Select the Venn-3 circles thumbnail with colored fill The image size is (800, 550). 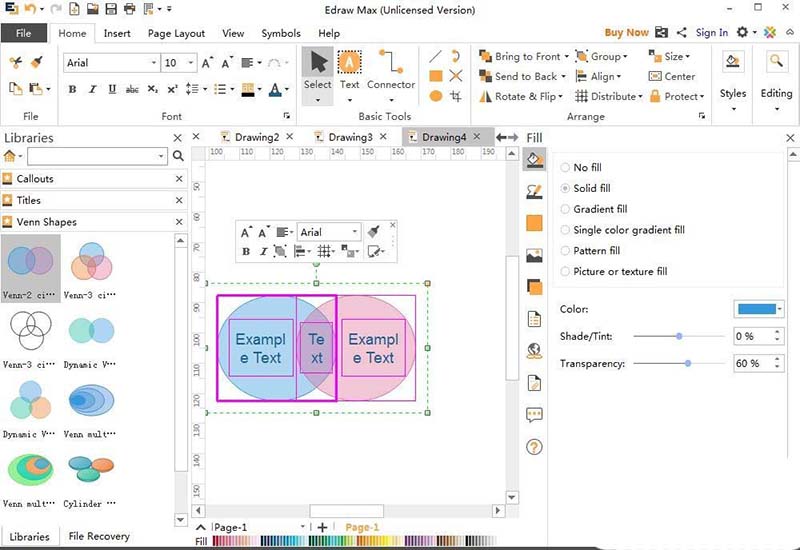[x=92, y=262]
